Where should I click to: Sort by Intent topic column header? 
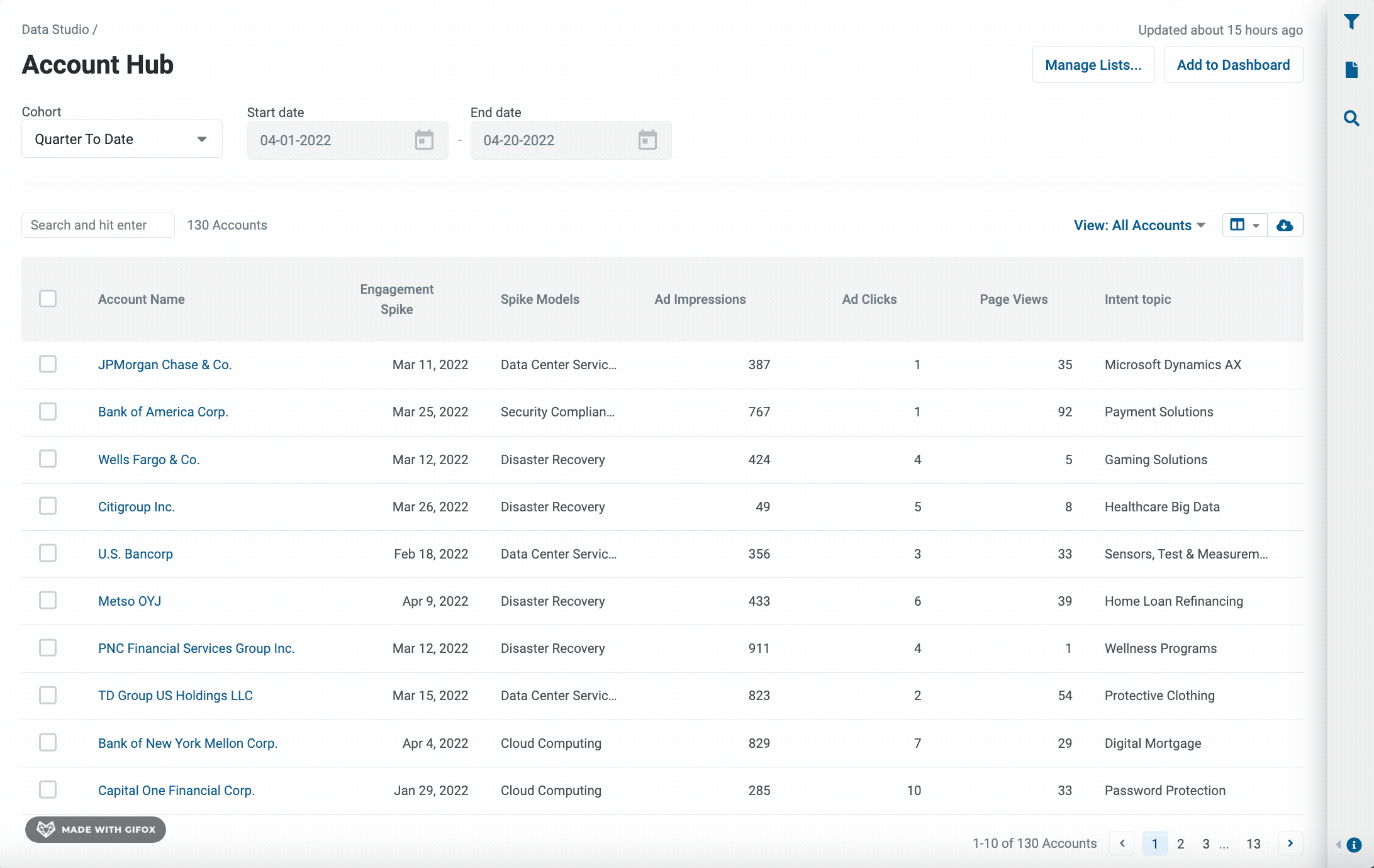[x=1137, y=299]
